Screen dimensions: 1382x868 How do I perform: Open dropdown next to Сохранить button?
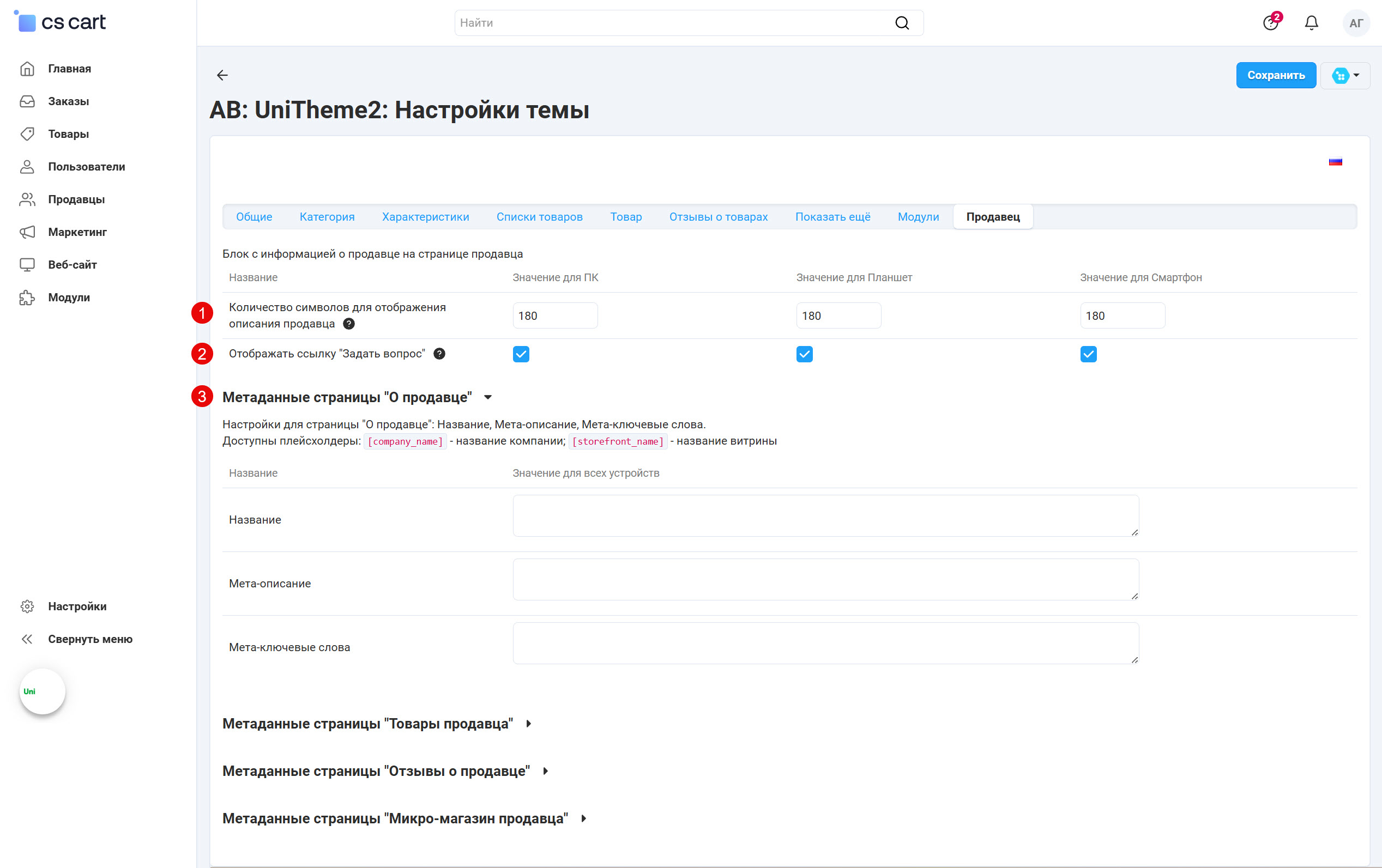click(x=1345, y=75)
